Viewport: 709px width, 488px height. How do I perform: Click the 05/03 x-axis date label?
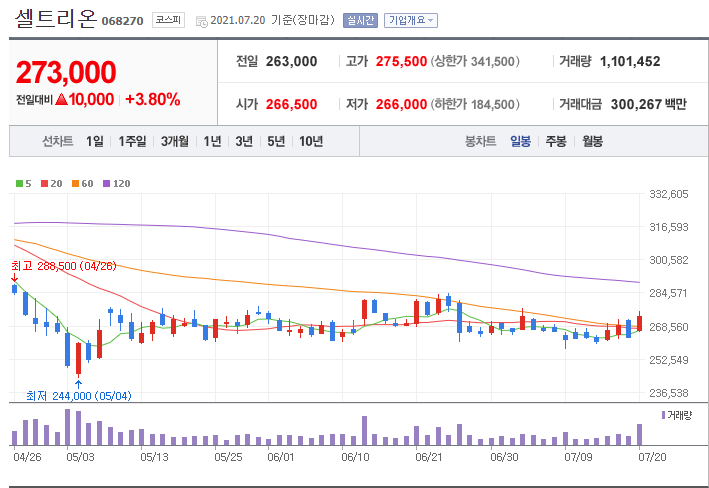point(80,457)
